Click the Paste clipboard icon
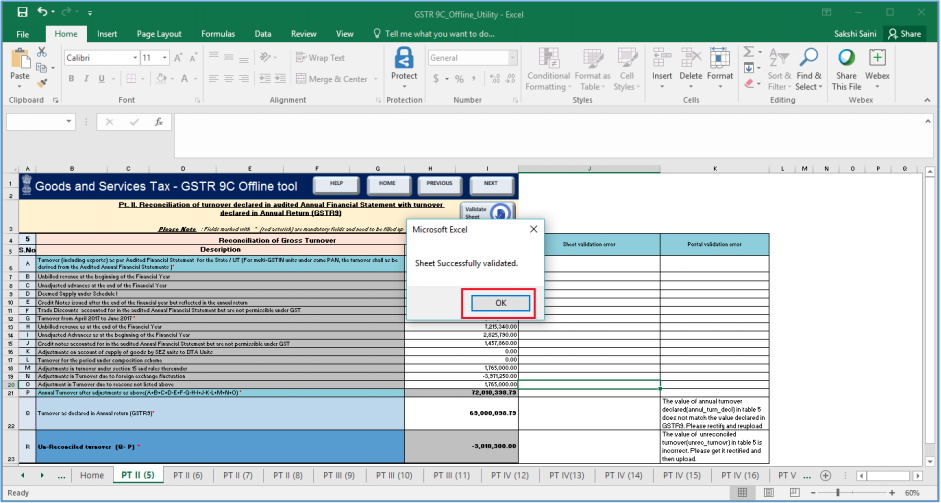This screenshot has height=503, width=941. 20,59
